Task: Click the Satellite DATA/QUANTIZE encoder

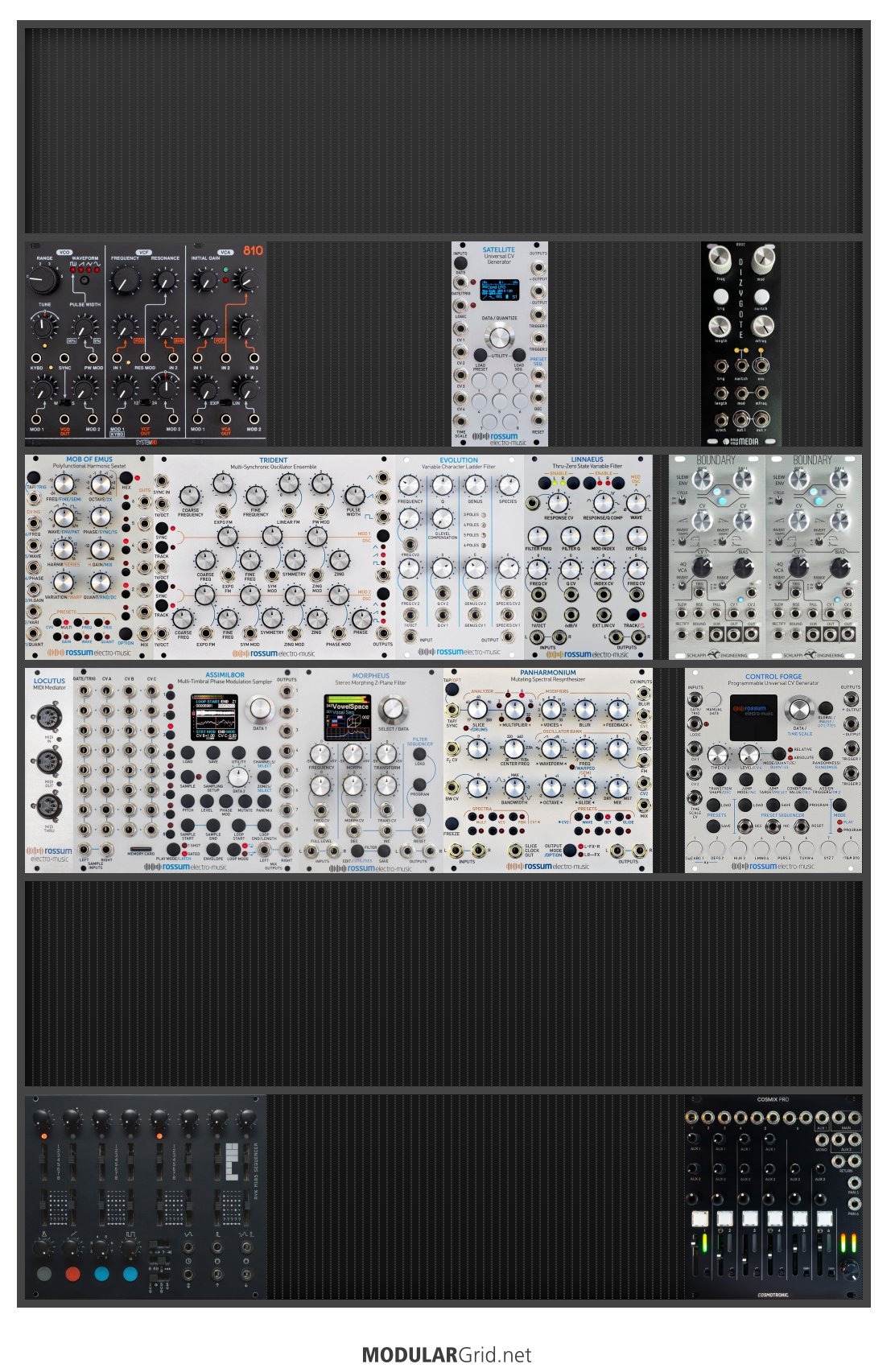Action: (x=500, y=336)
